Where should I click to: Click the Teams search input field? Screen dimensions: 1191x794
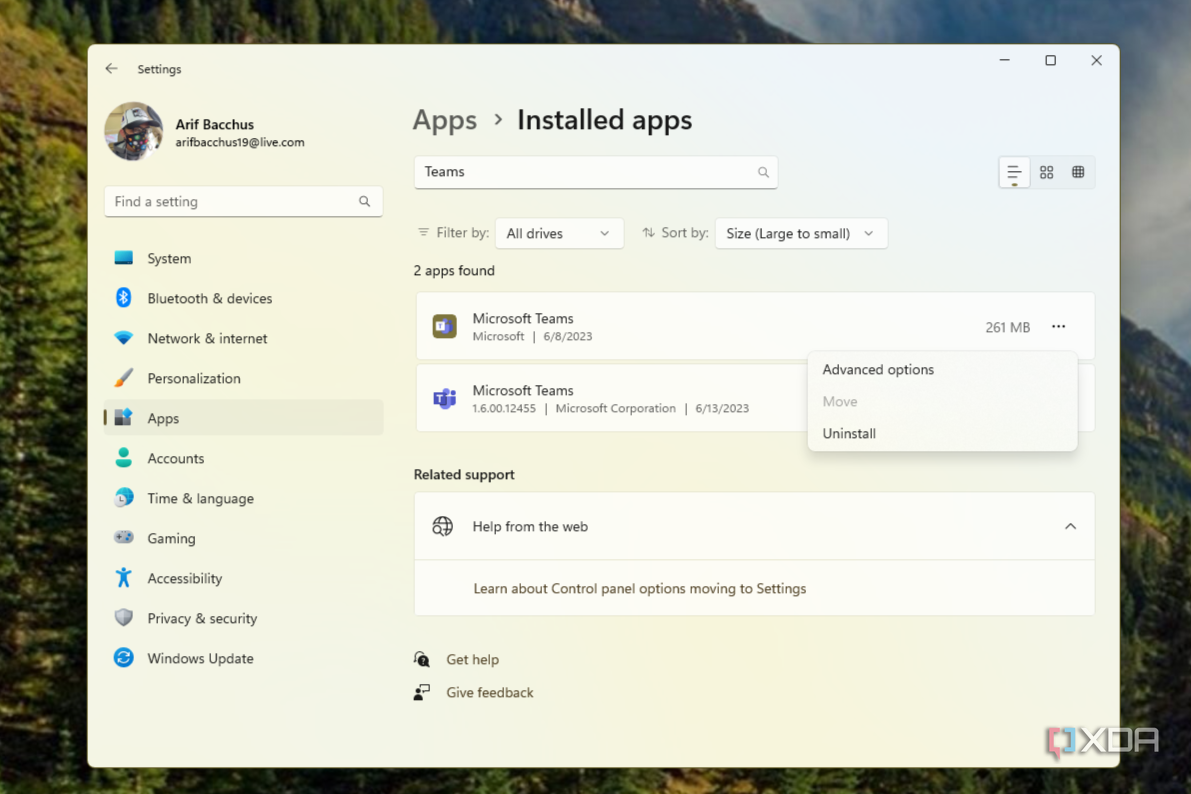point(595,171)
